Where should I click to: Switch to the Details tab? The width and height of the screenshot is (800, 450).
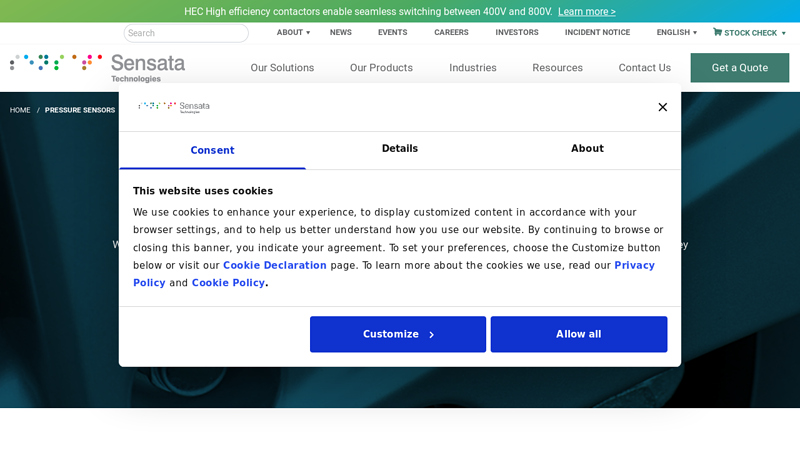399,149
